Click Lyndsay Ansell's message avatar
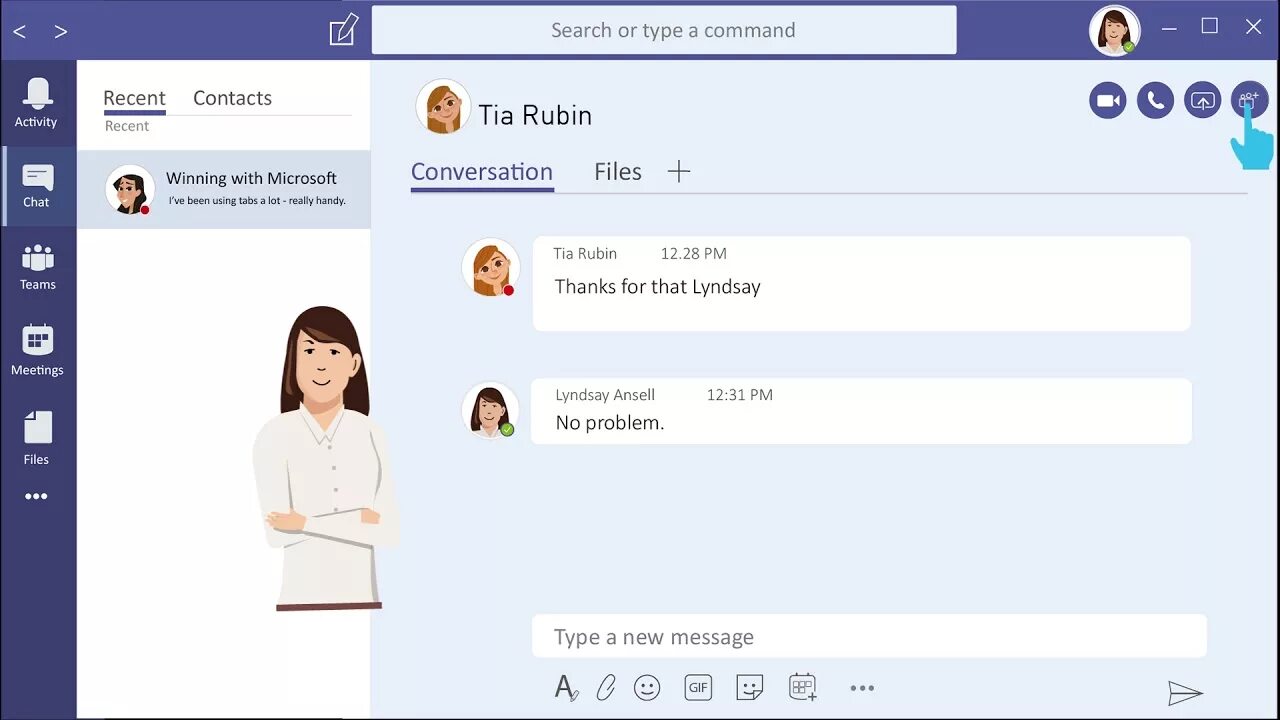The height and width of the screenshot is (720, 1280). pyautogui.click(x=490, y=410)
